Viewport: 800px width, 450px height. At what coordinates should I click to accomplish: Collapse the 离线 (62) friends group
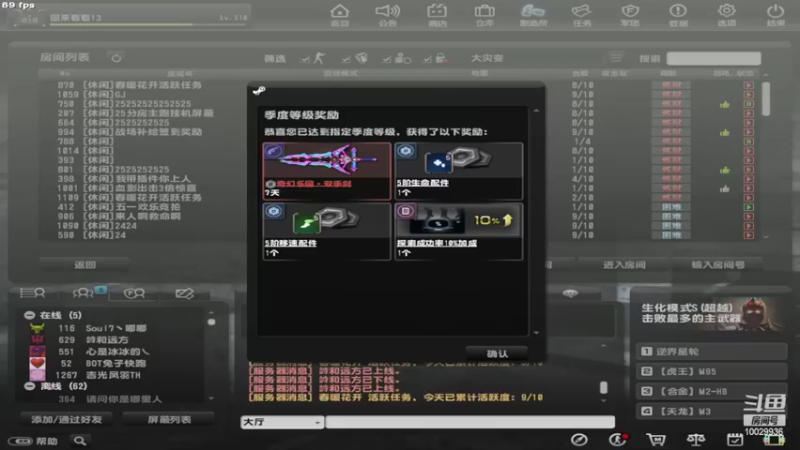pos(30,386)
